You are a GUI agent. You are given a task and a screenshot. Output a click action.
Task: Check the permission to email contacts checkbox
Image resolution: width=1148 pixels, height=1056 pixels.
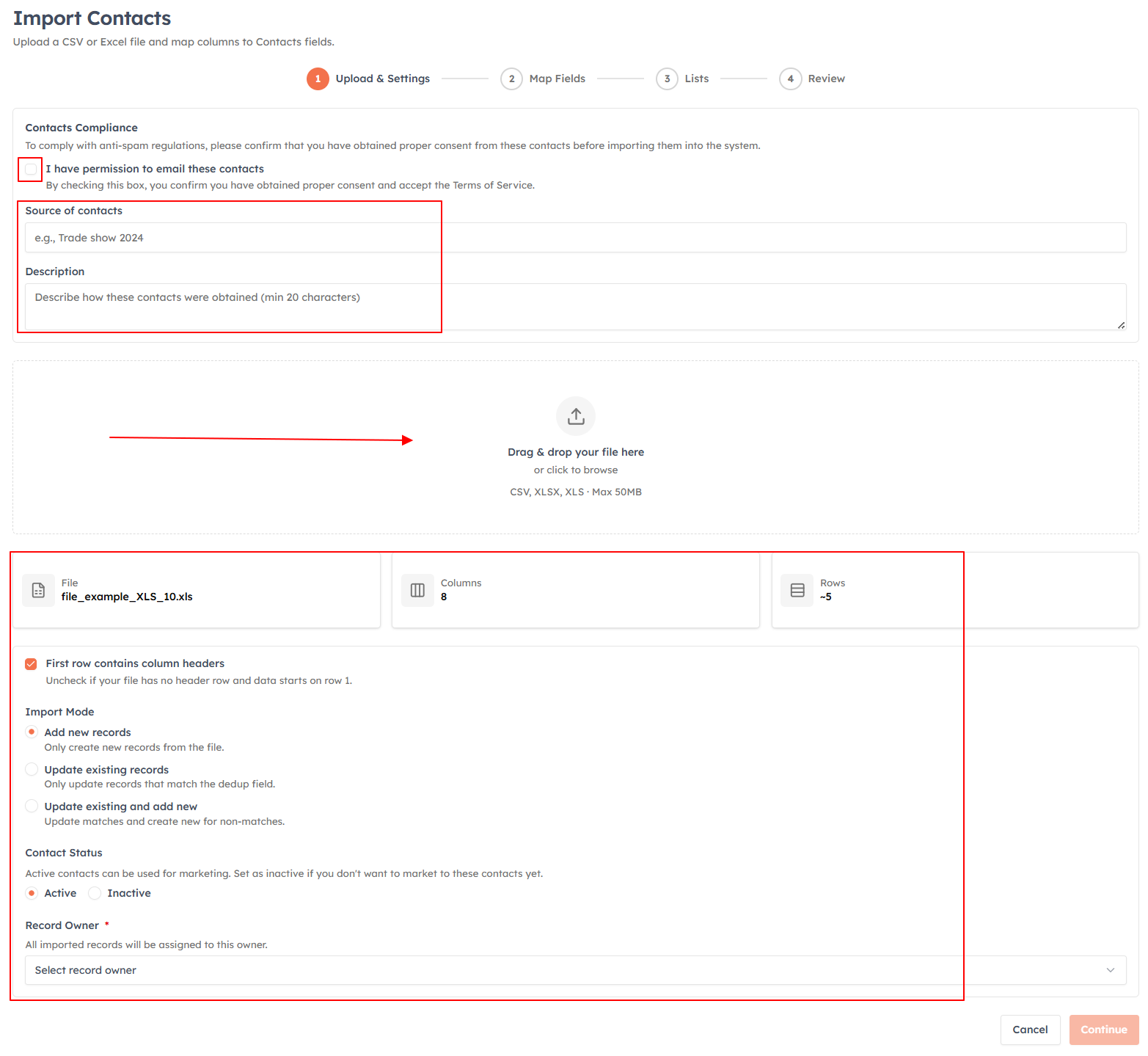point(31,170)
